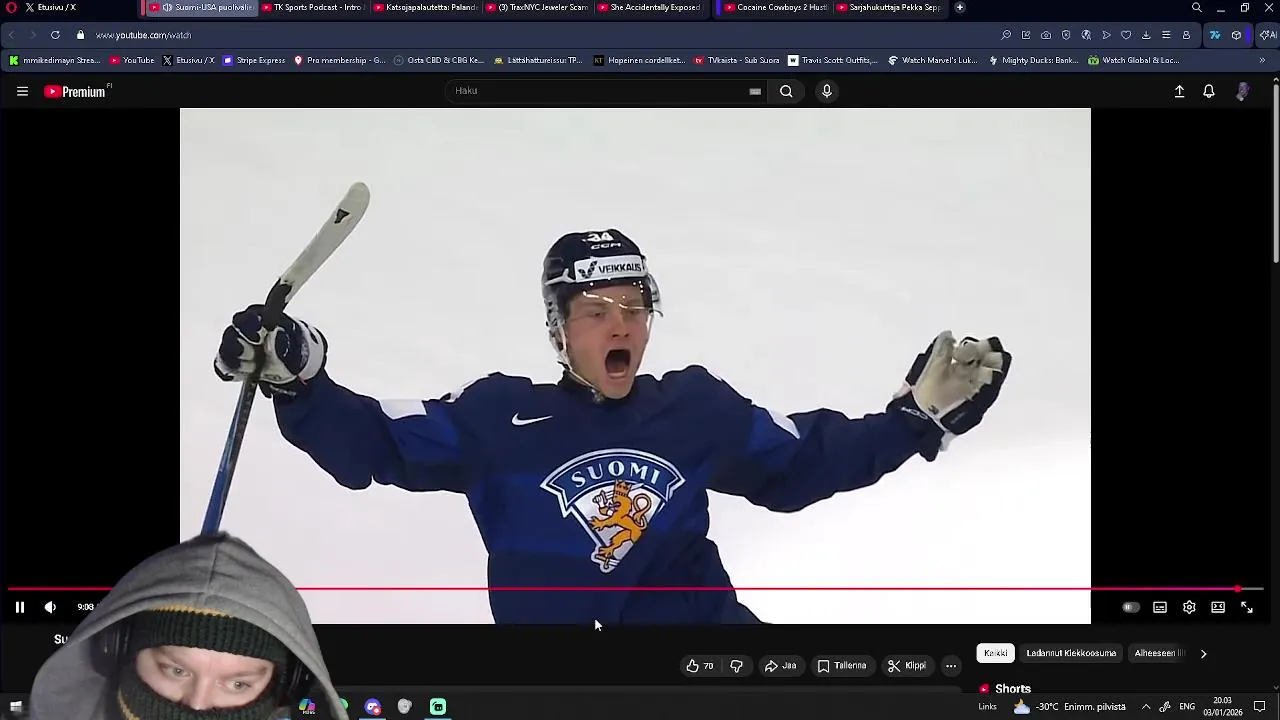
Task: Start voice search with the microphone
Action: [826, 91]
